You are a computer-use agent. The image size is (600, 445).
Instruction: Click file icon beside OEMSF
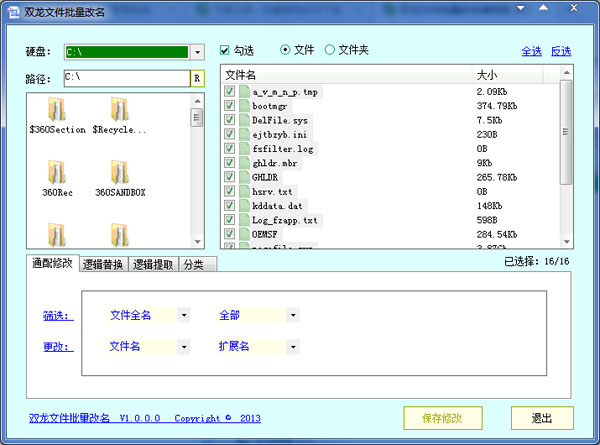pos(245,234)
